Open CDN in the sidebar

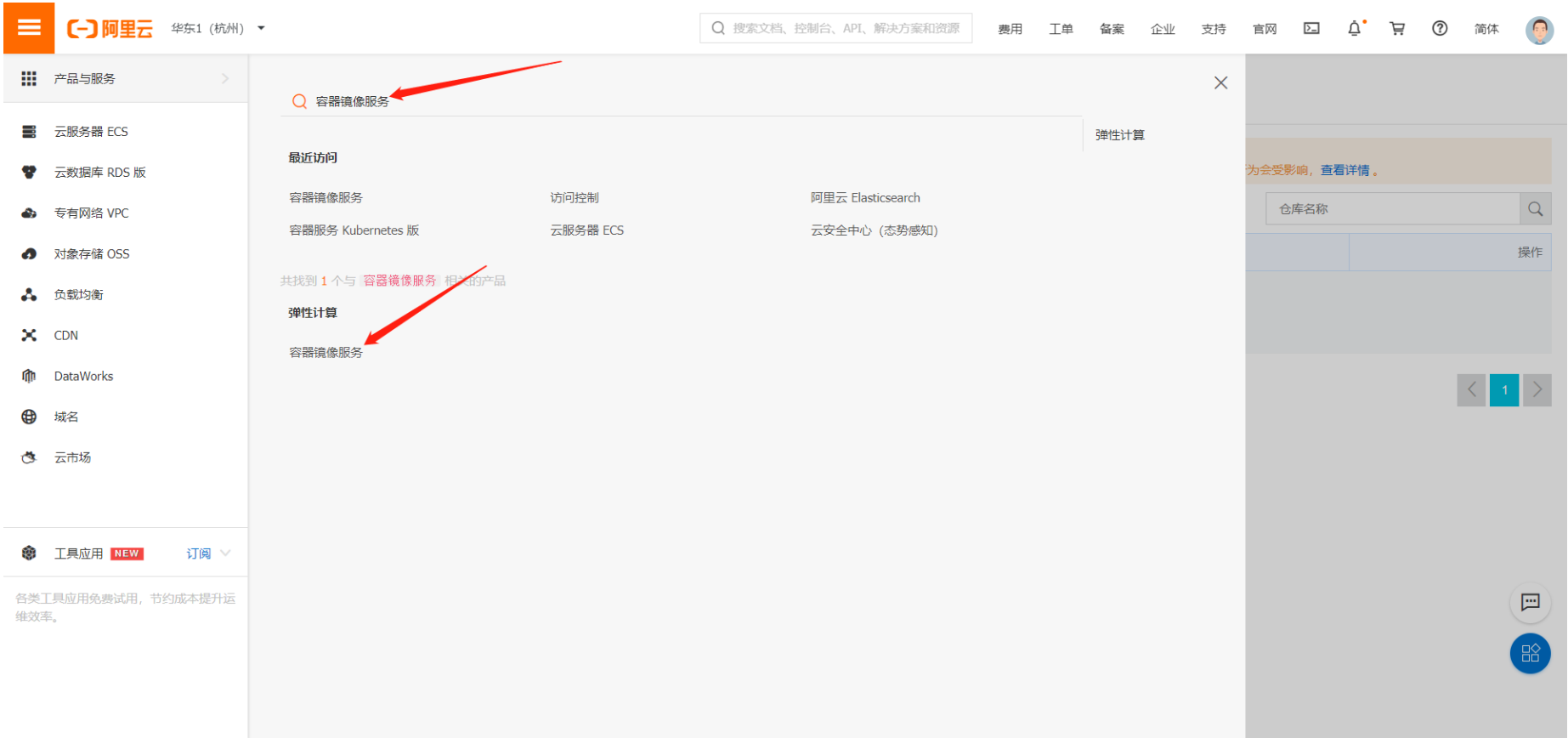pyautogui.click(x=66, y=336)
